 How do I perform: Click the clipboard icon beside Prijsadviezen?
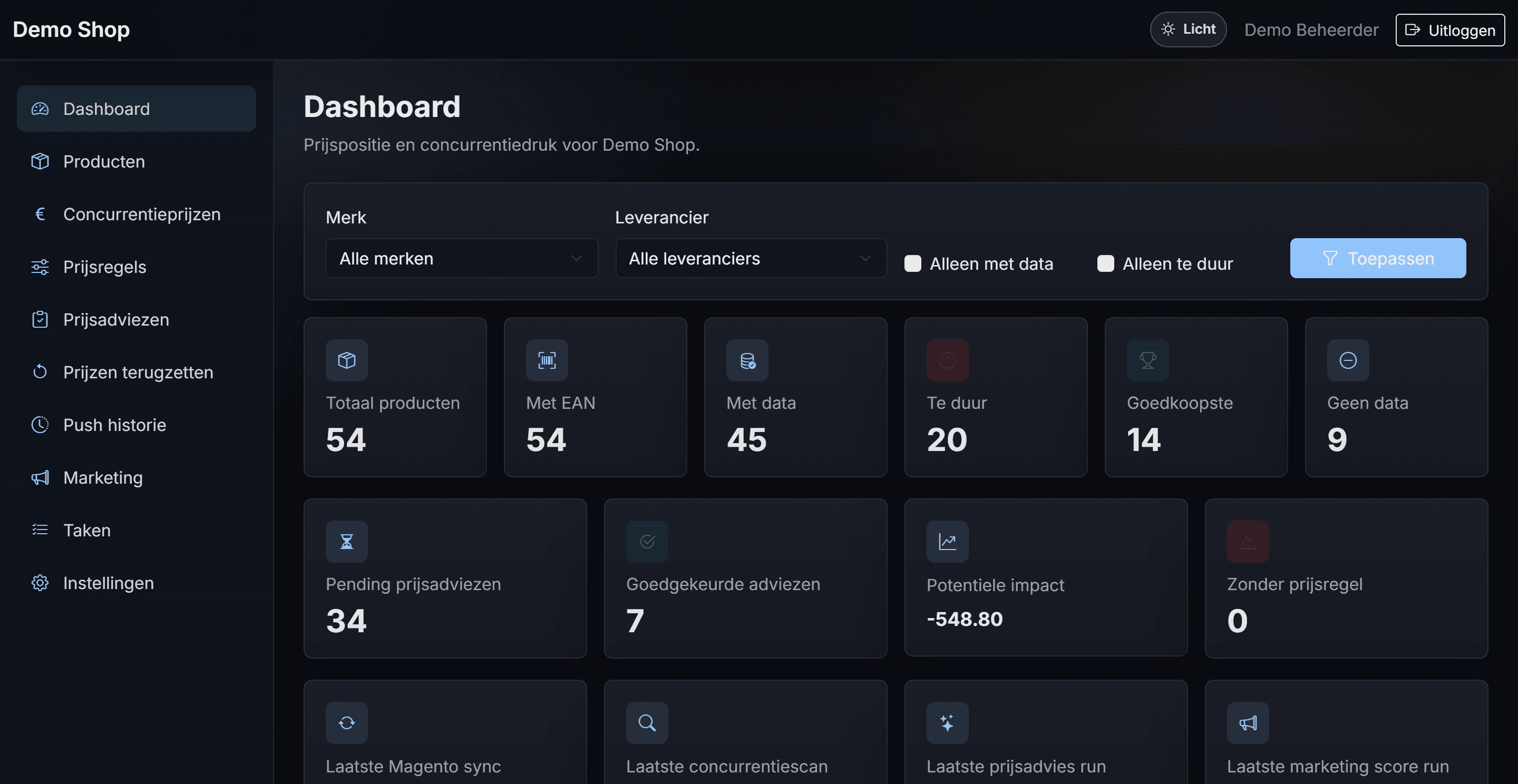pyautogui.click(x=40, y=319)
